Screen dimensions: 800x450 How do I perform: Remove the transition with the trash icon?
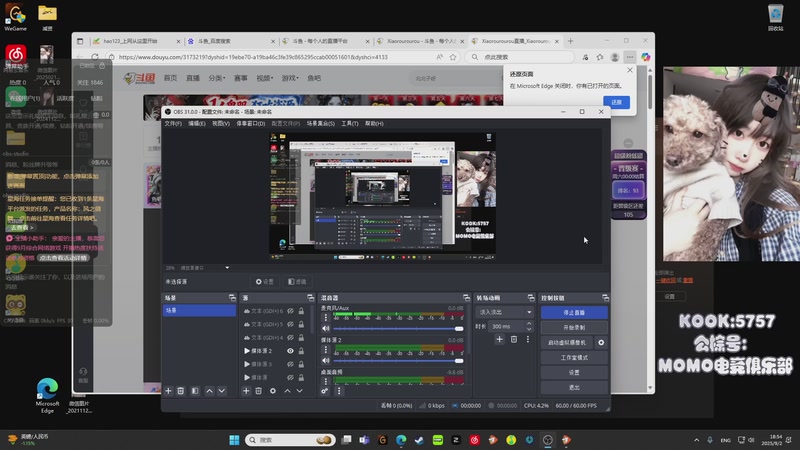(514, 339)
